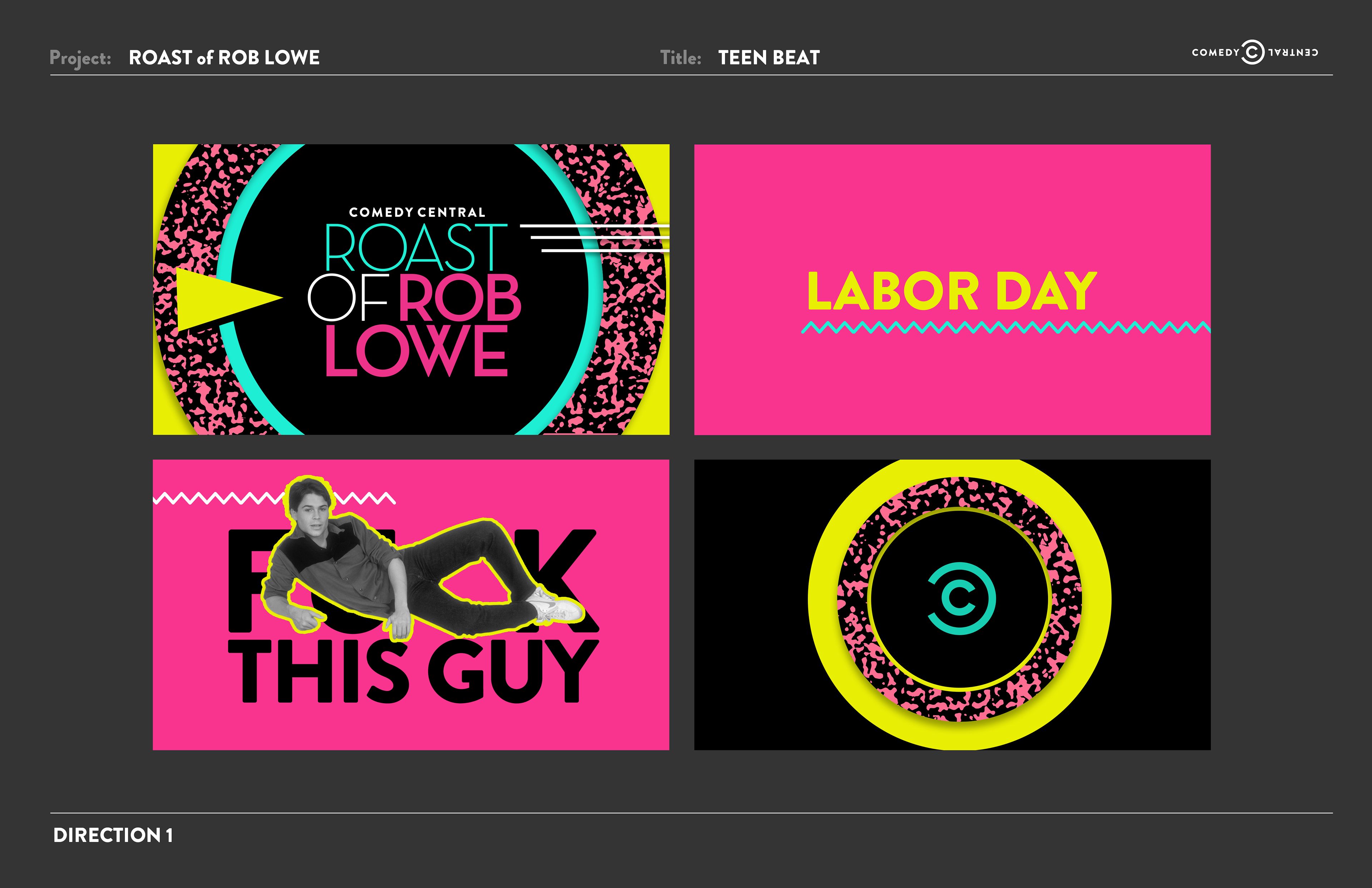Click the teal Comedy Central C logo
Image resolution: width=1372 pixels, height=888 pixels.
coord(961,599)
